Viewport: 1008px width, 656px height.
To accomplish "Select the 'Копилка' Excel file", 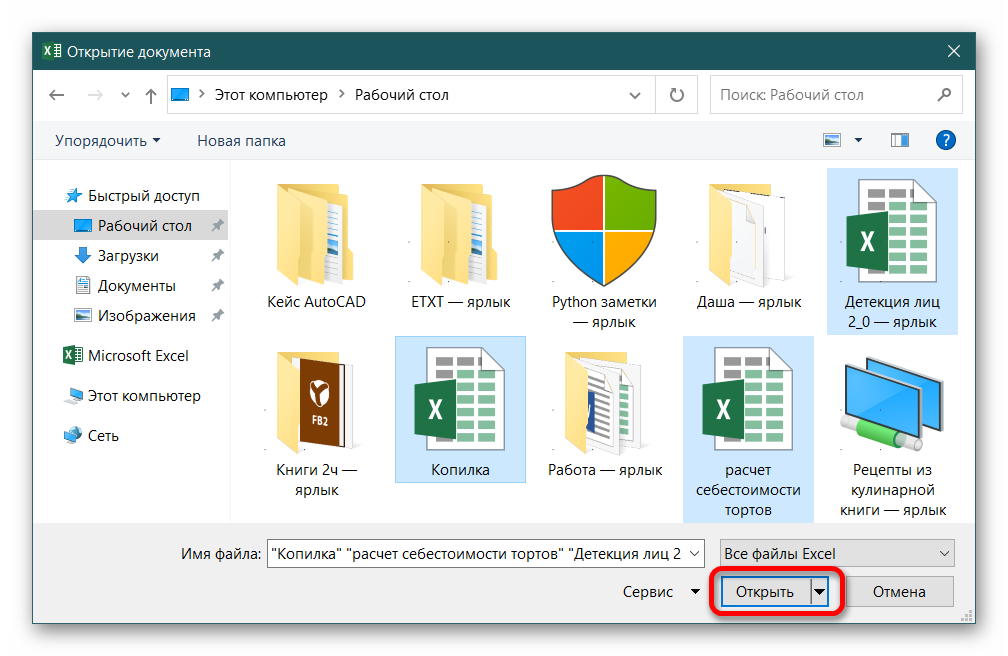I will (460, 409).
